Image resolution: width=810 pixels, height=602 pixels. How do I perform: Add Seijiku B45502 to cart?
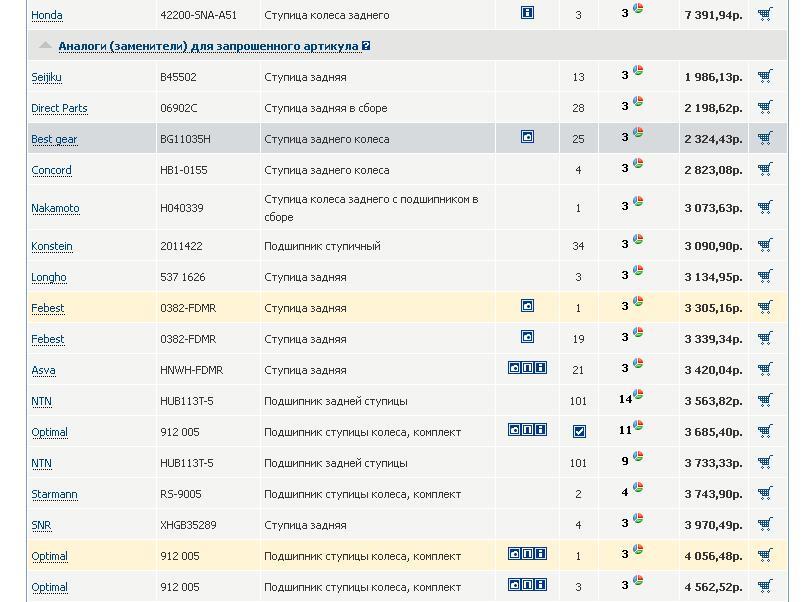pos(765,76)
